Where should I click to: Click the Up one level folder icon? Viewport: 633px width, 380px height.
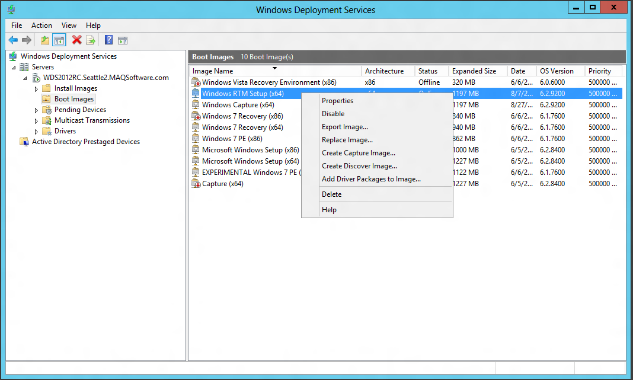pos(45,40)
